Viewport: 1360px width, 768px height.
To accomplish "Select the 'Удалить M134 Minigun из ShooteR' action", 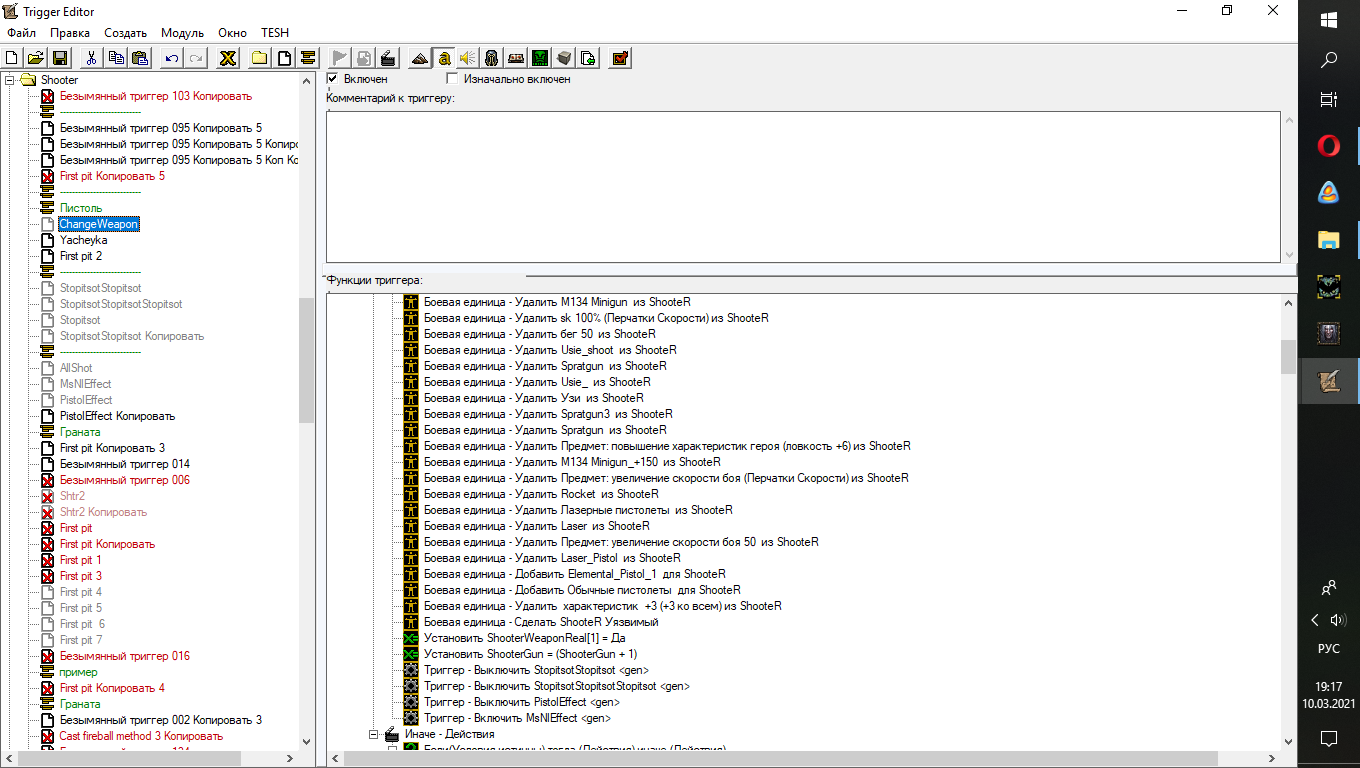I will click(x=557, y=302).
